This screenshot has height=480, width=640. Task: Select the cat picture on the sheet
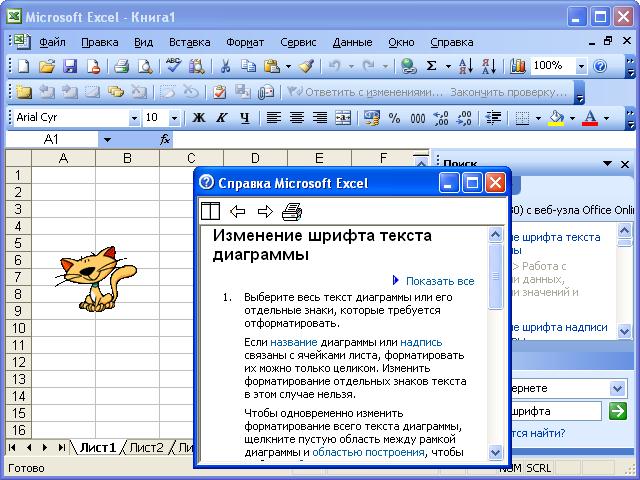[x=96, y=279]
